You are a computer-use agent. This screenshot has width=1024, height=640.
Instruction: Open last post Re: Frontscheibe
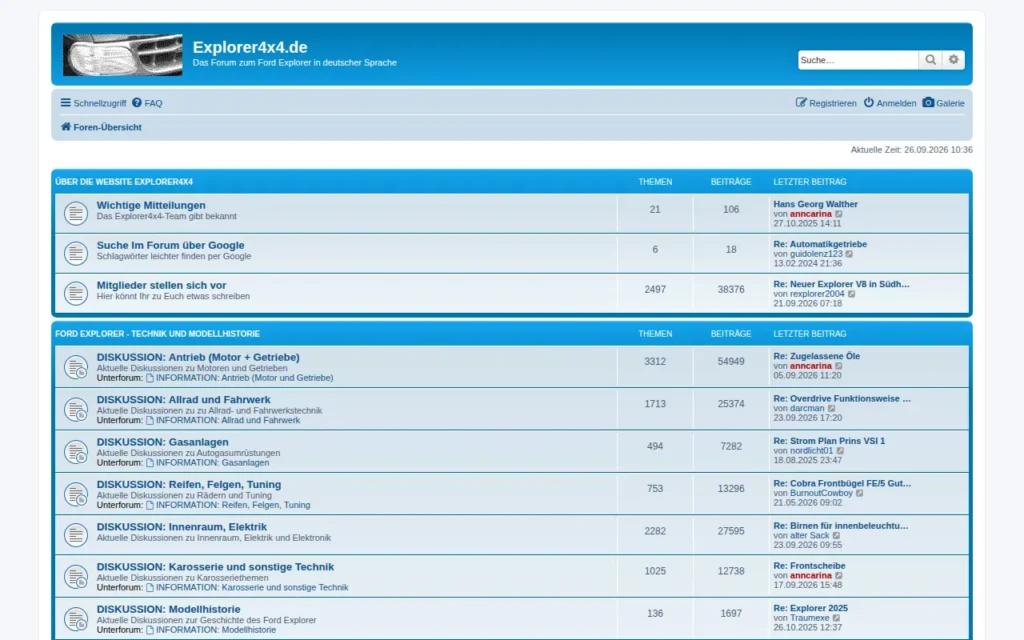coord(809,566)
